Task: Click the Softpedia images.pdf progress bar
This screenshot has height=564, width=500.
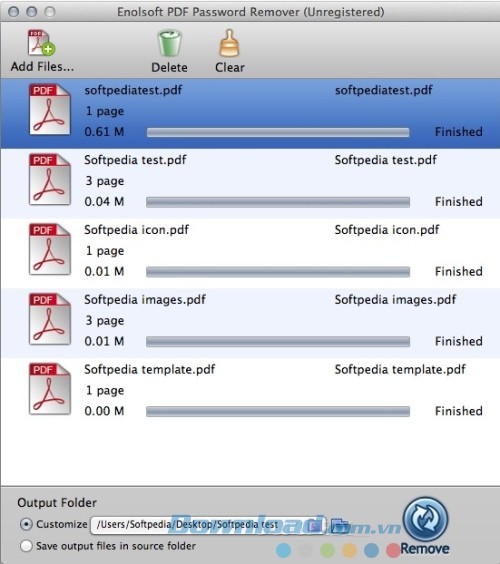Action: 278,342
